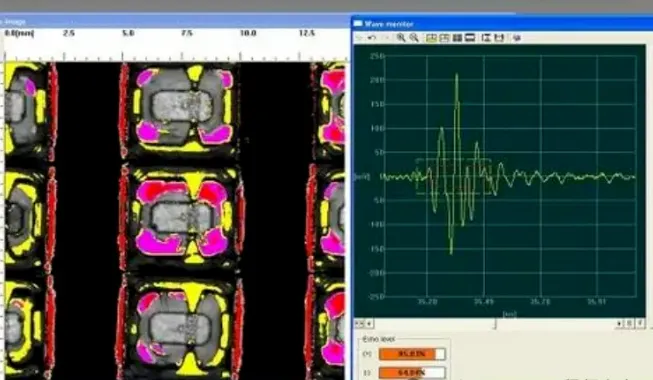Click the Image window title bar
Viewport: 653px width, 380px height.
175,21
